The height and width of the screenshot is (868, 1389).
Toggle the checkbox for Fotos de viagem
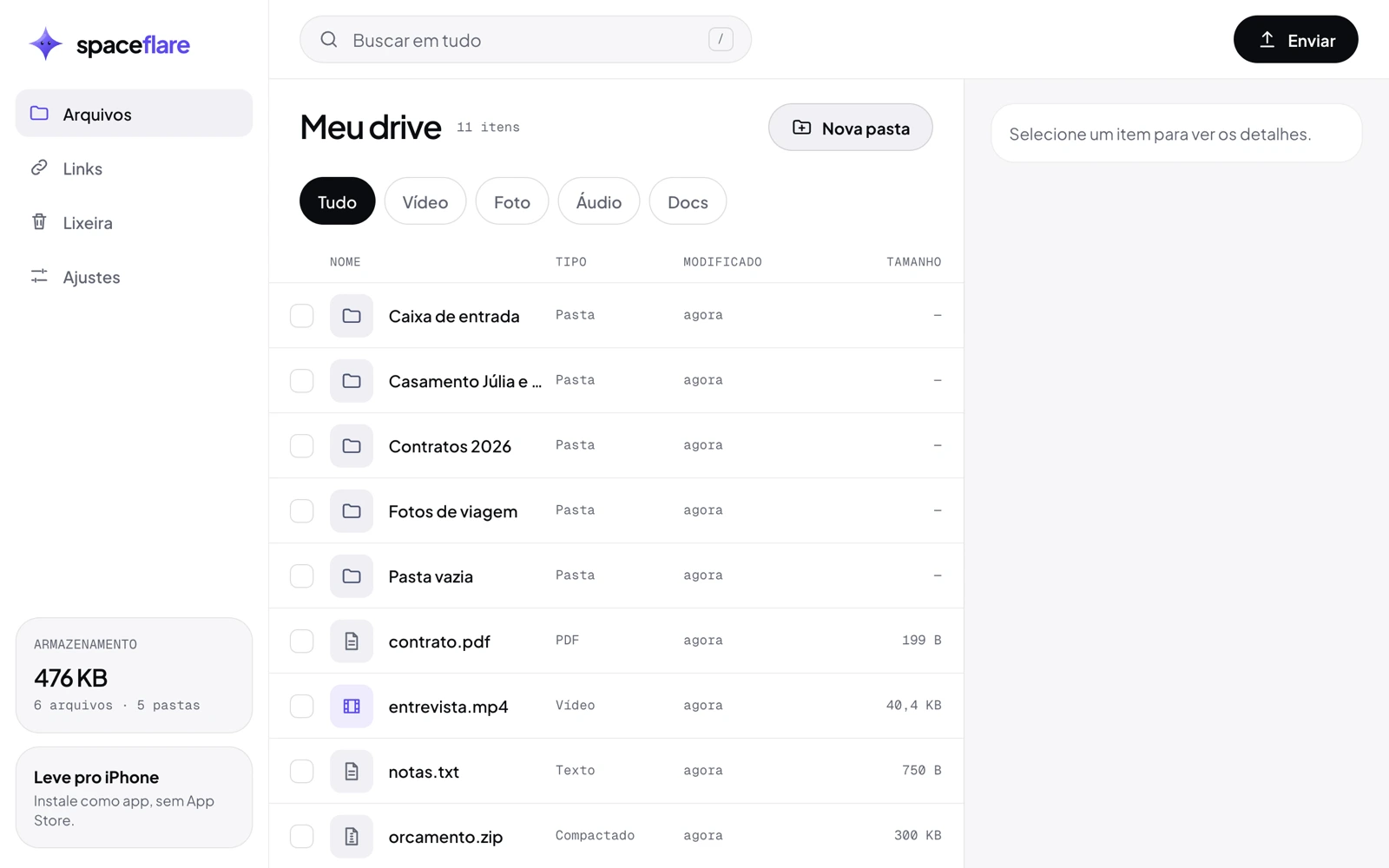[x=302, y=511]
